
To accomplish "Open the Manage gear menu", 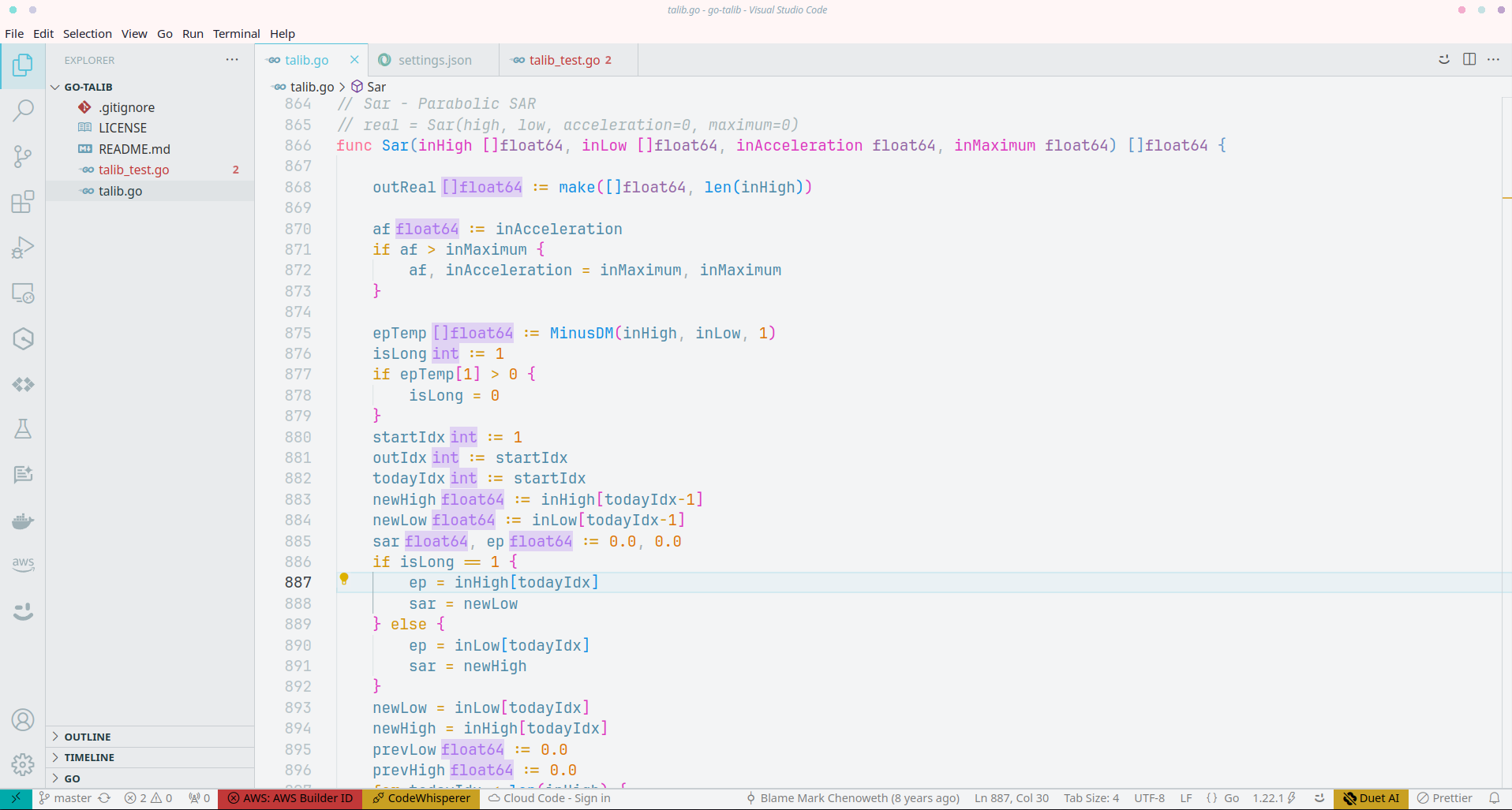I will click(x=23, y=764).
